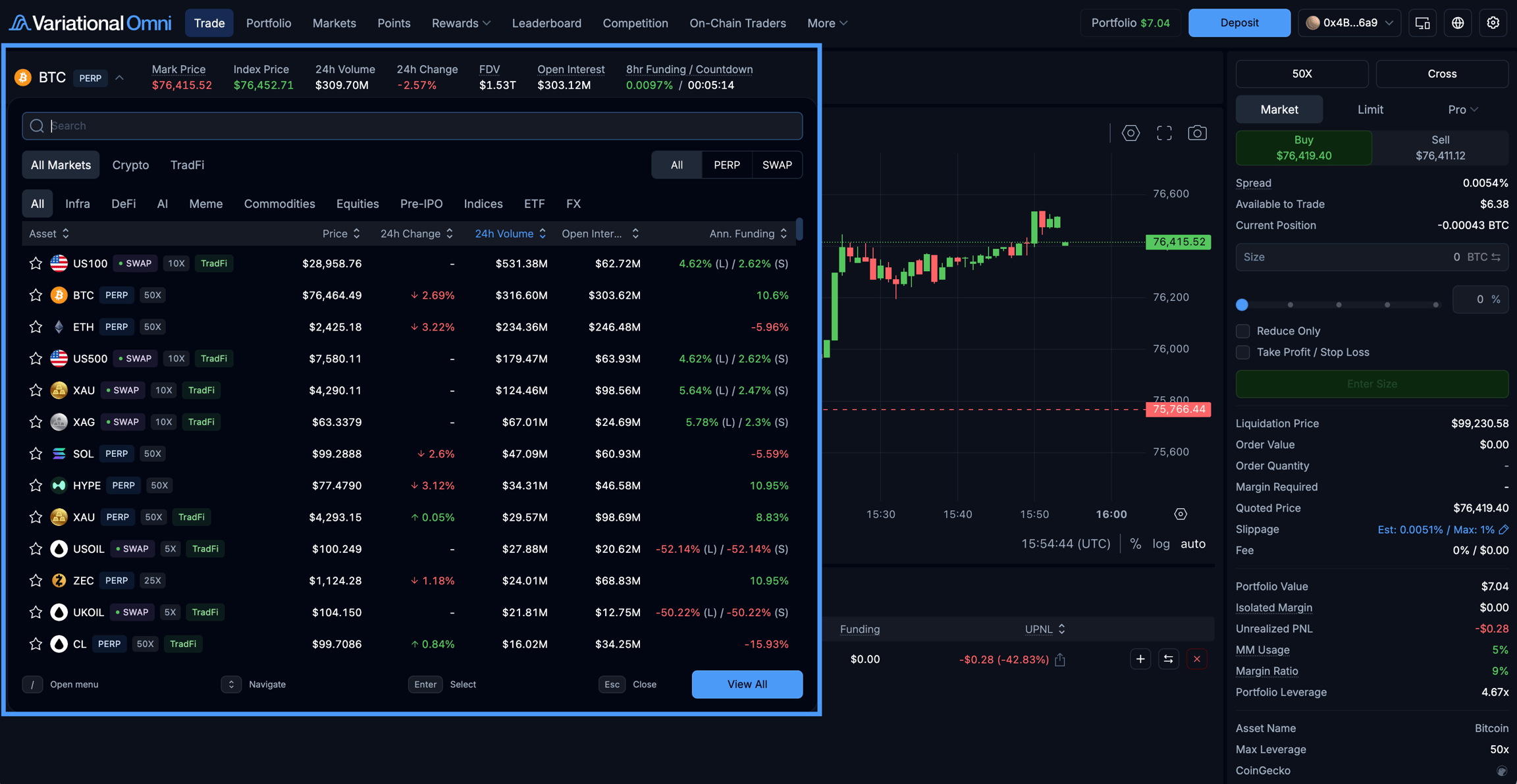Open the Pro order type dropdown
Screen dimensions: 1517x784
click(x=1463, y=109)
